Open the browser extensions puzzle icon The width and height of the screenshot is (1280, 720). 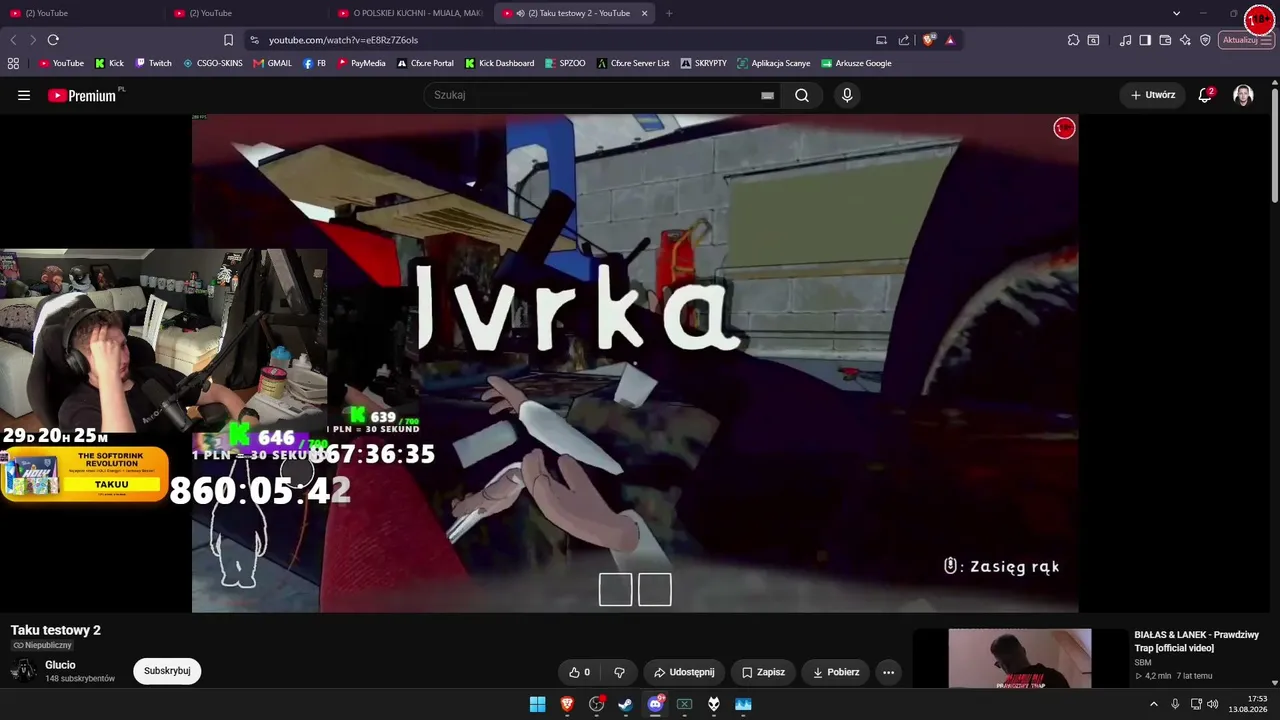(x=1073, y=40)
